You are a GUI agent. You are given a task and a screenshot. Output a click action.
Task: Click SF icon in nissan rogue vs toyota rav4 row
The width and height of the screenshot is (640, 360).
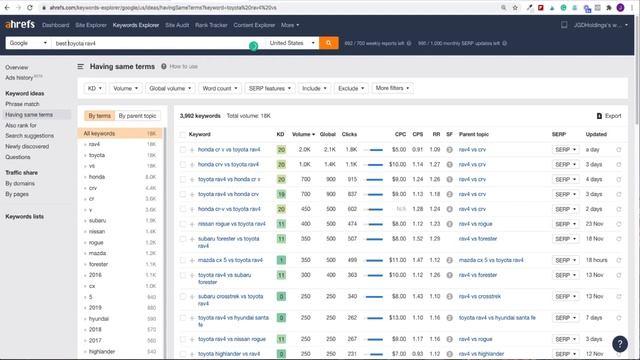(449, 224)
